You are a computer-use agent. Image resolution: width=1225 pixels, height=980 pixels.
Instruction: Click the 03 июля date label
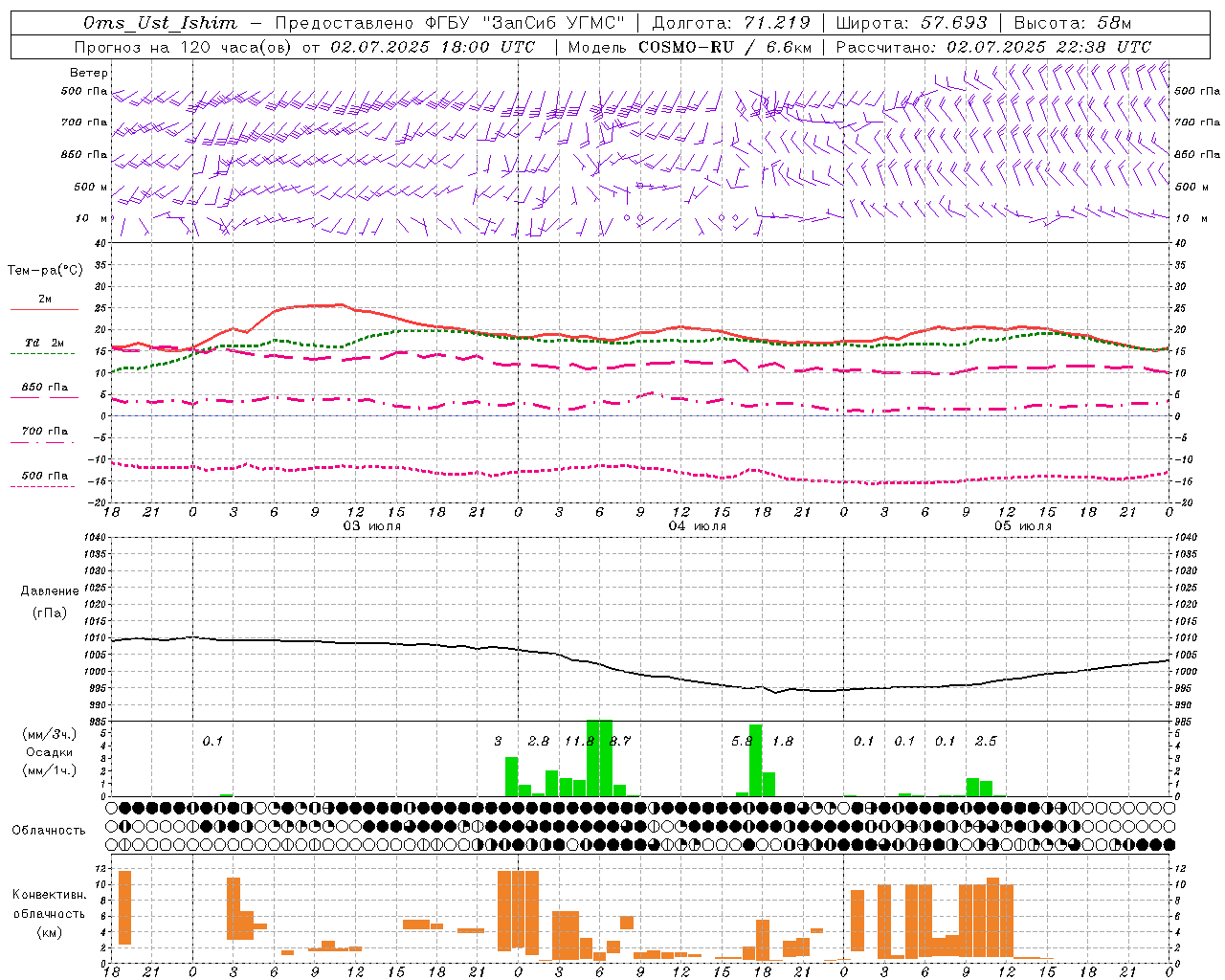click(371, 526)
